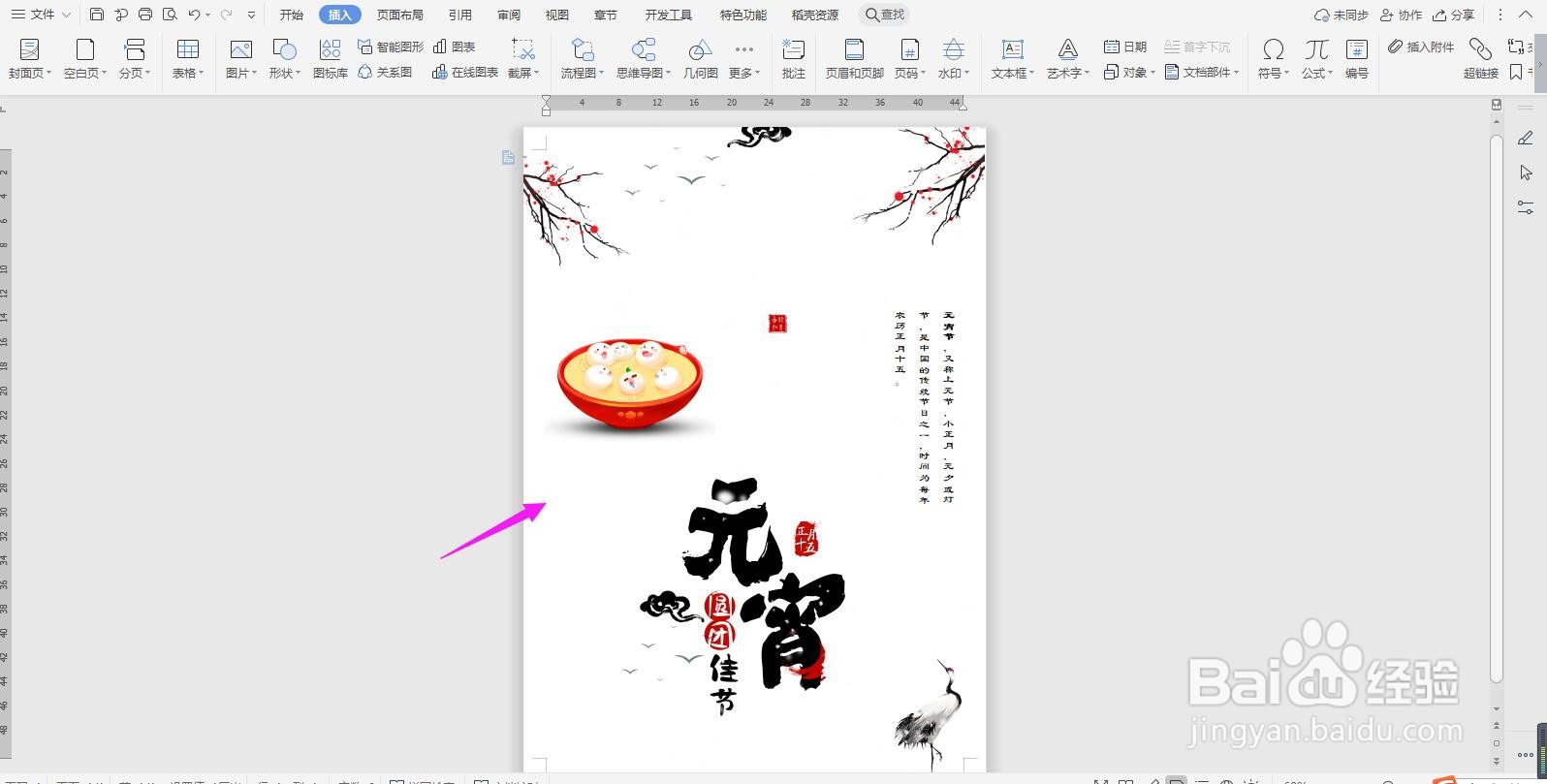Click the 分享 share button
This screenshot has height=784, width=1547.
click(1454, 15)
